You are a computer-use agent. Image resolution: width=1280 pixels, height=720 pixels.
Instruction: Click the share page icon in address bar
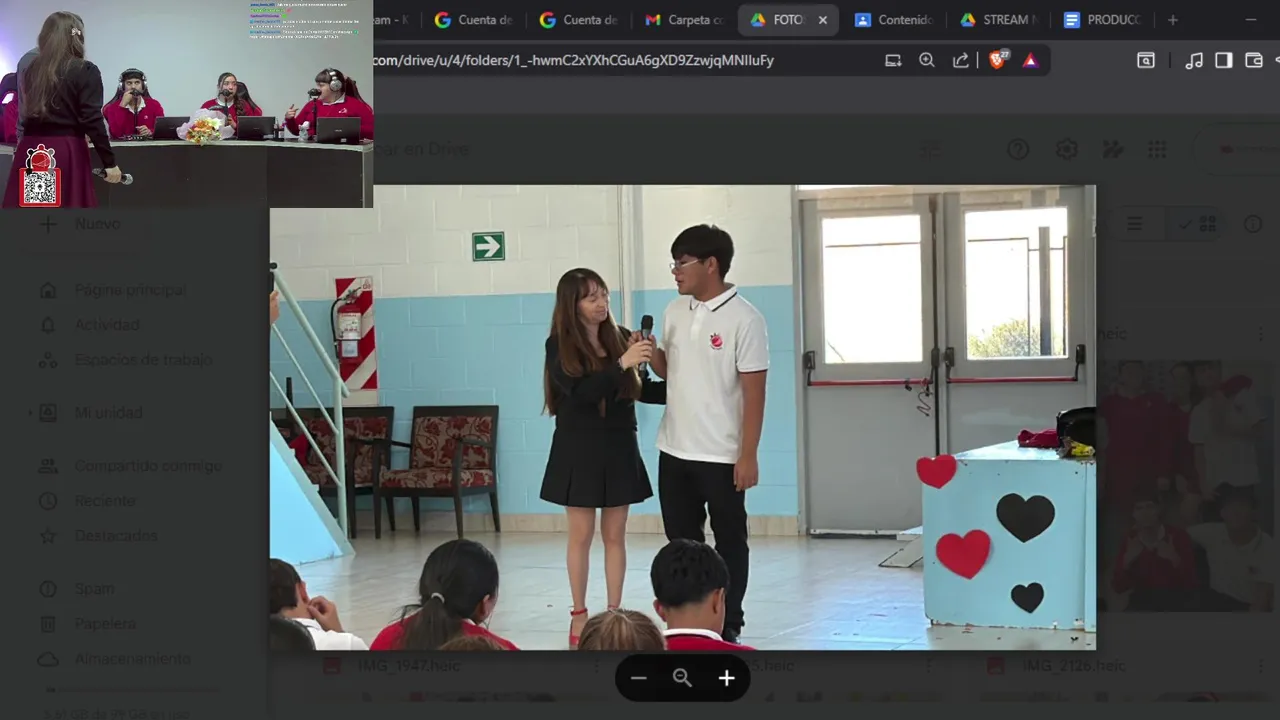(961, 60)
